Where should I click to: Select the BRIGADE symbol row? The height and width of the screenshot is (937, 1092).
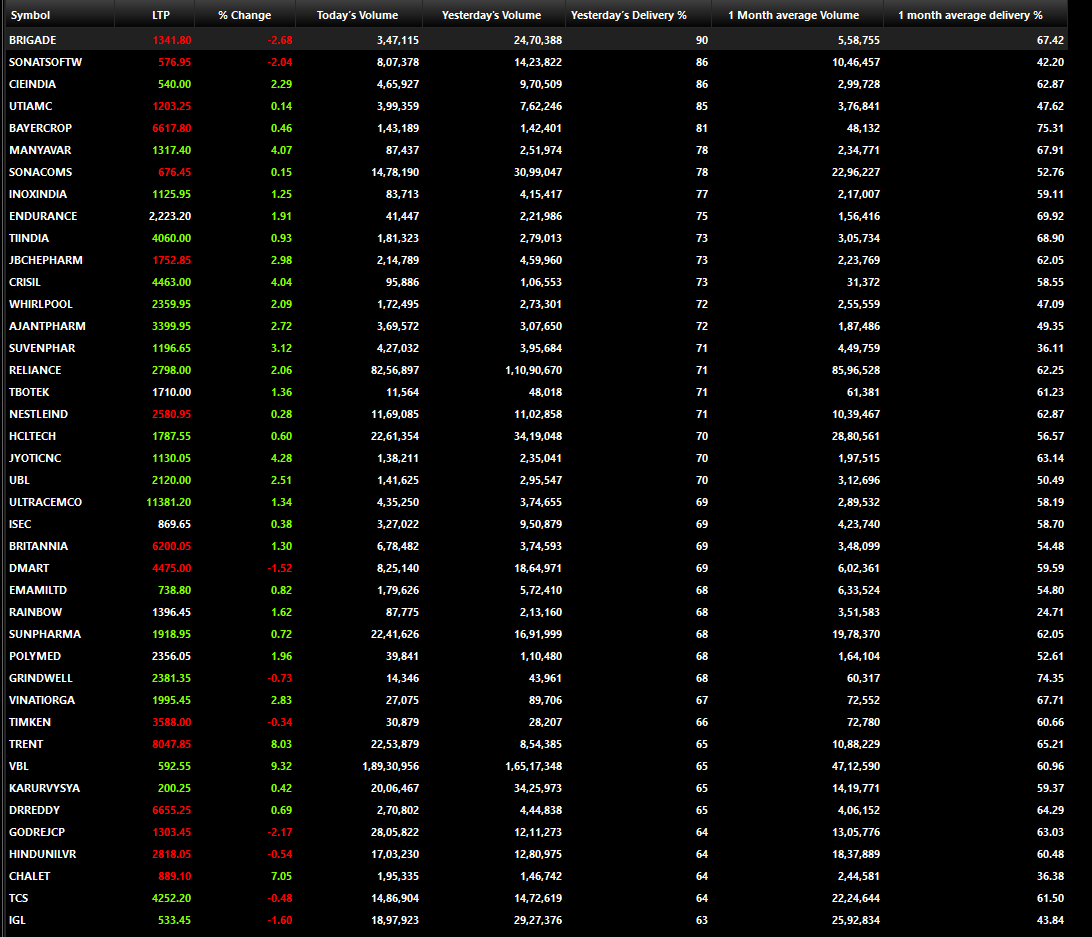point(536,40)
